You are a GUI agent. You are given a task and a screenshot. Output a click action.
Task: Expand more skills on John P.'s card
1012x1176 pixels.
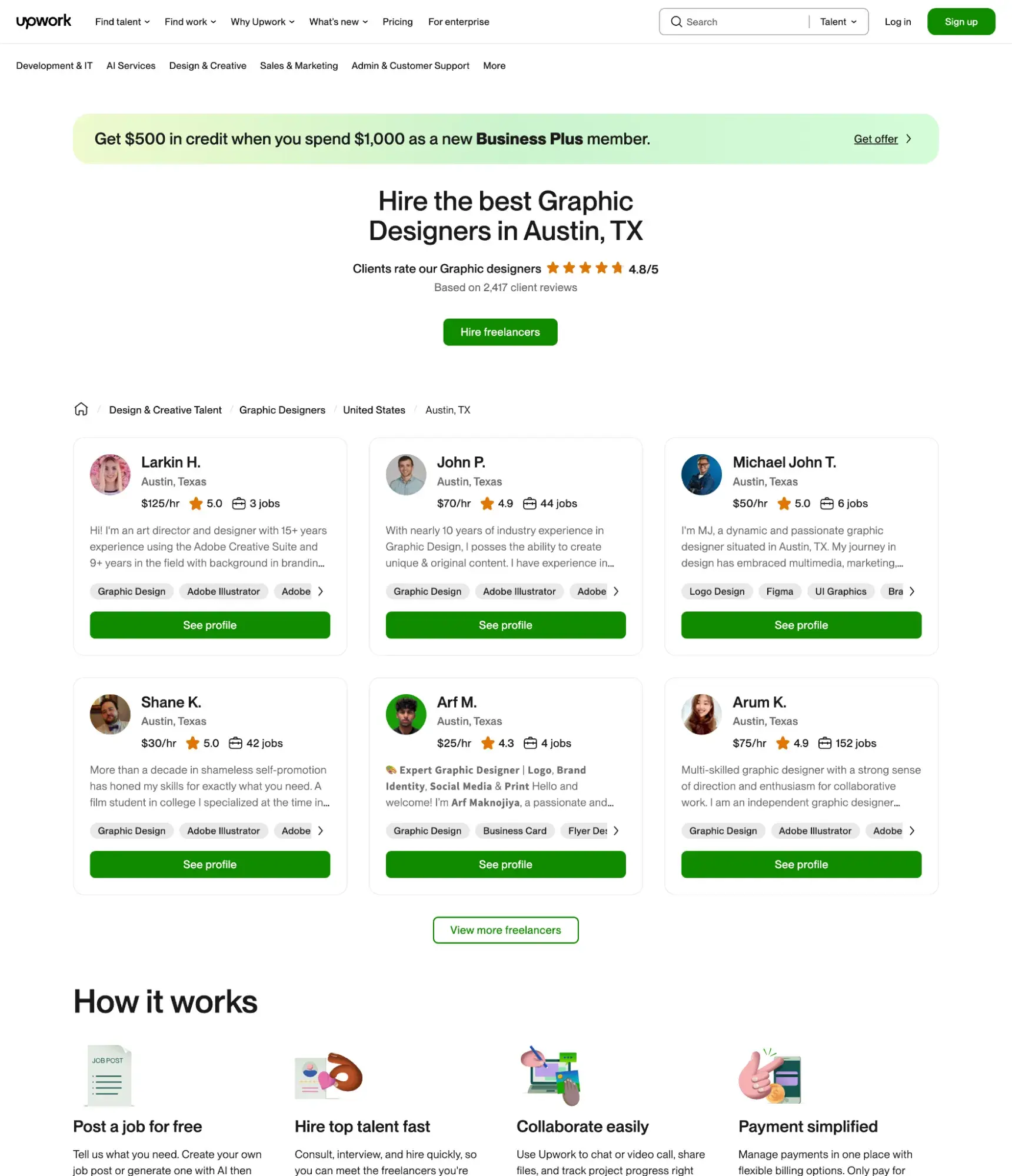tap(615, 591)
